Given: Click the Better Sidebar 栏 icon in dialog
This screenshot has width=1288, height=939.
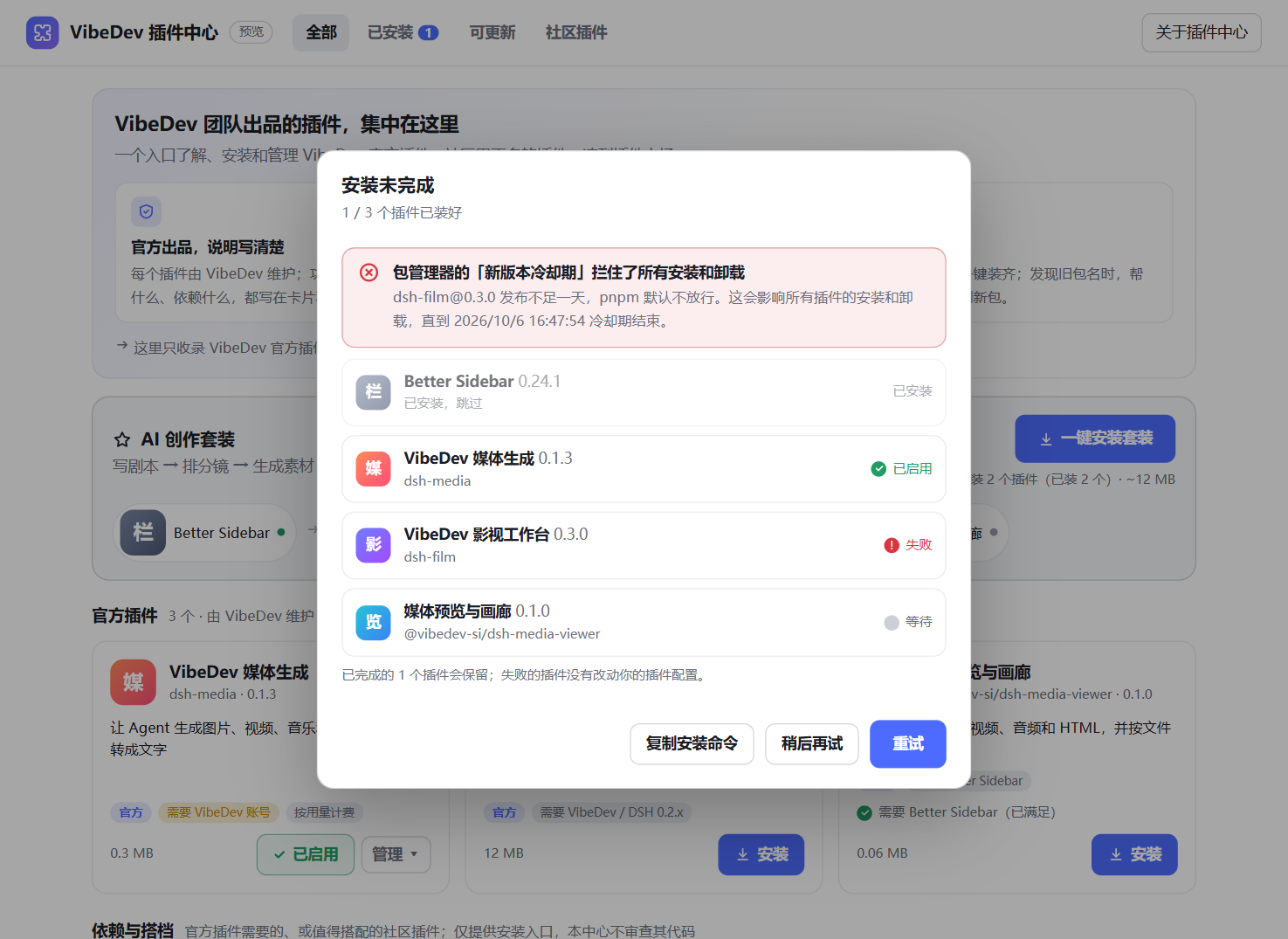Looking at the screenshot, I should (374, 391).
